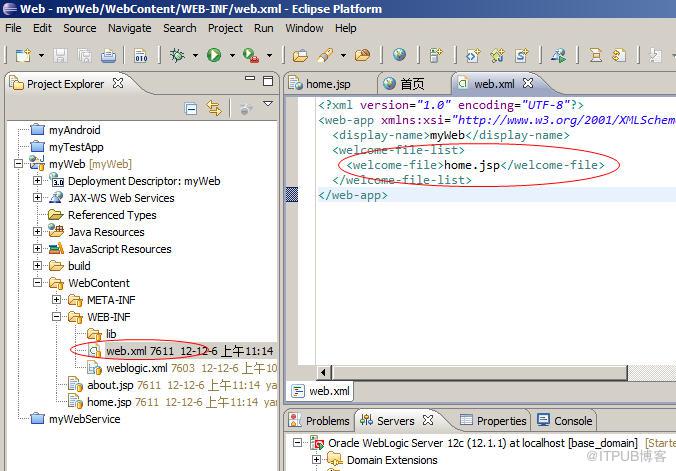The width and height of the screenshot is (676, 471).
Task: Click the Open Type folder icon
Action: [300, 55]
